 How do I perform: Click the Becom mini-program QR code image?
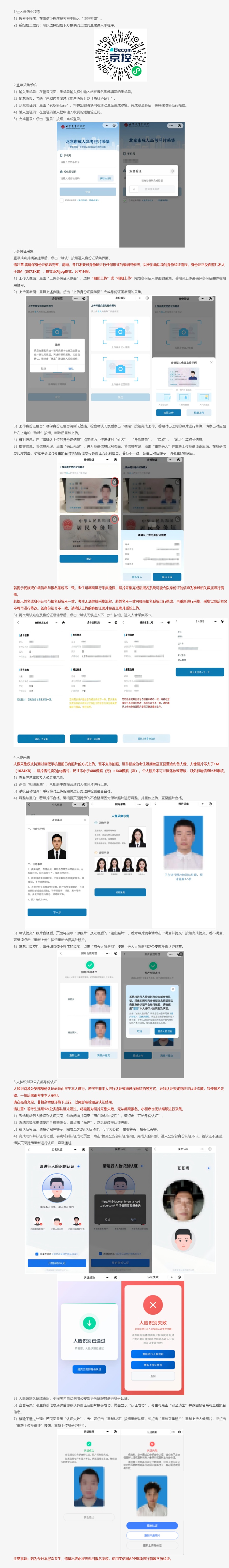point(121,55)
